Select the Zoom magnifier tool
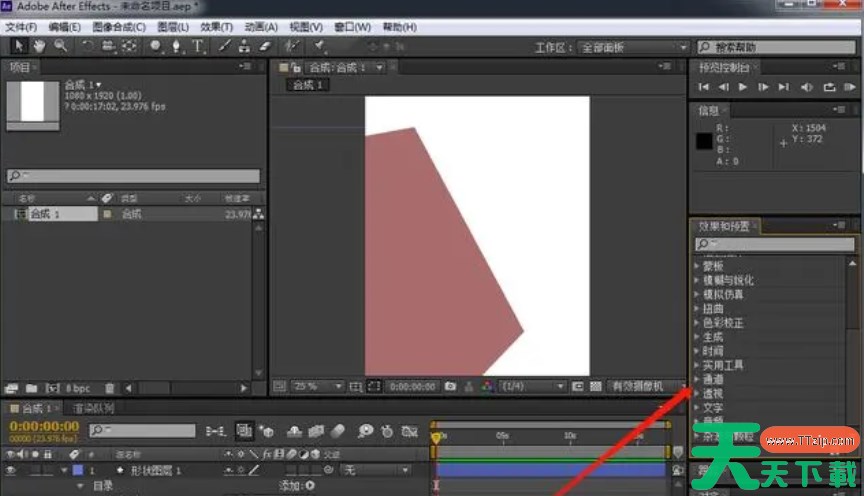 61,46
